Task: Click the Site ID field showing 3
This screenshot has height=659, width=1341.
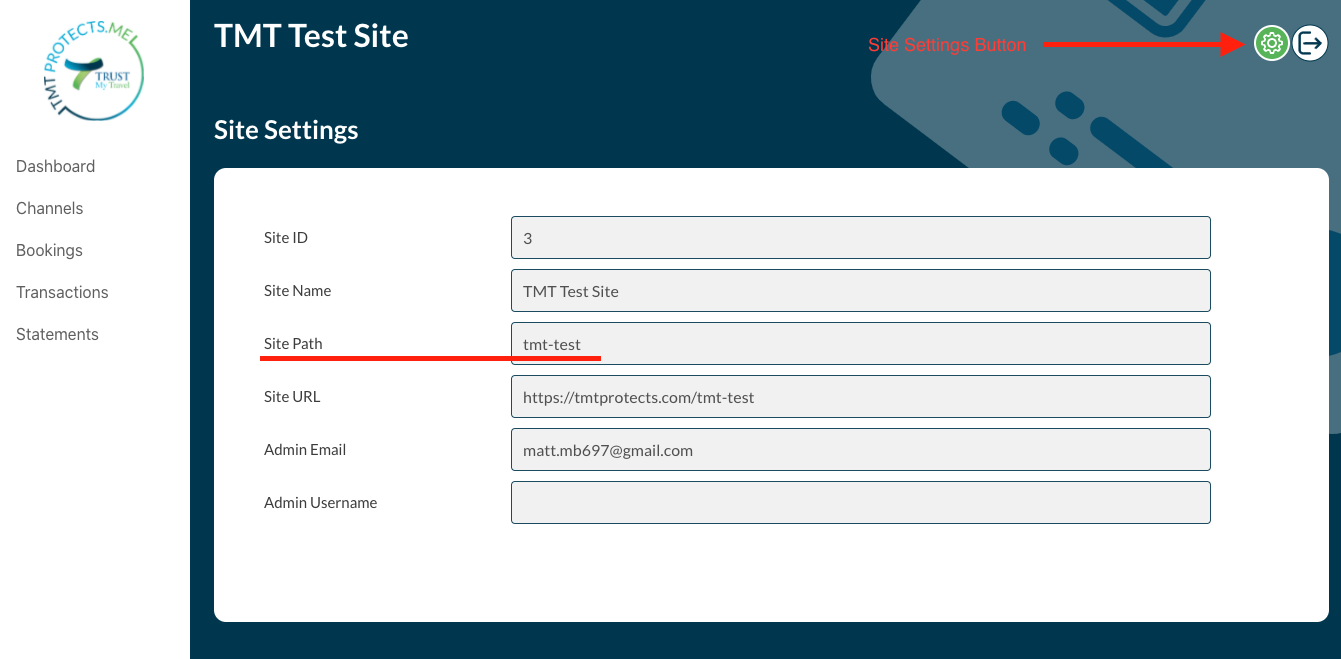Action: [860, 237]
